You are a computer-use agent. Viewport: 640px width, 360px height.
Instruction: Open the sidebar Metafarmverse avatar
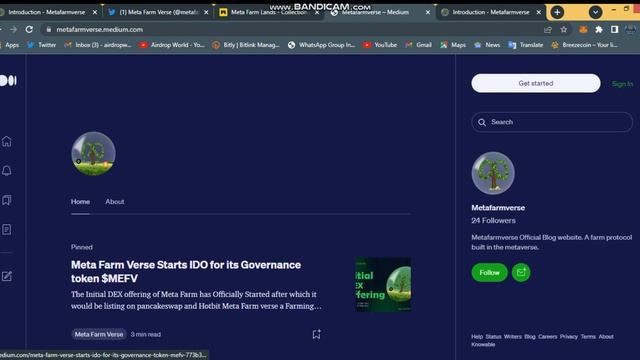tap(493, 173)
